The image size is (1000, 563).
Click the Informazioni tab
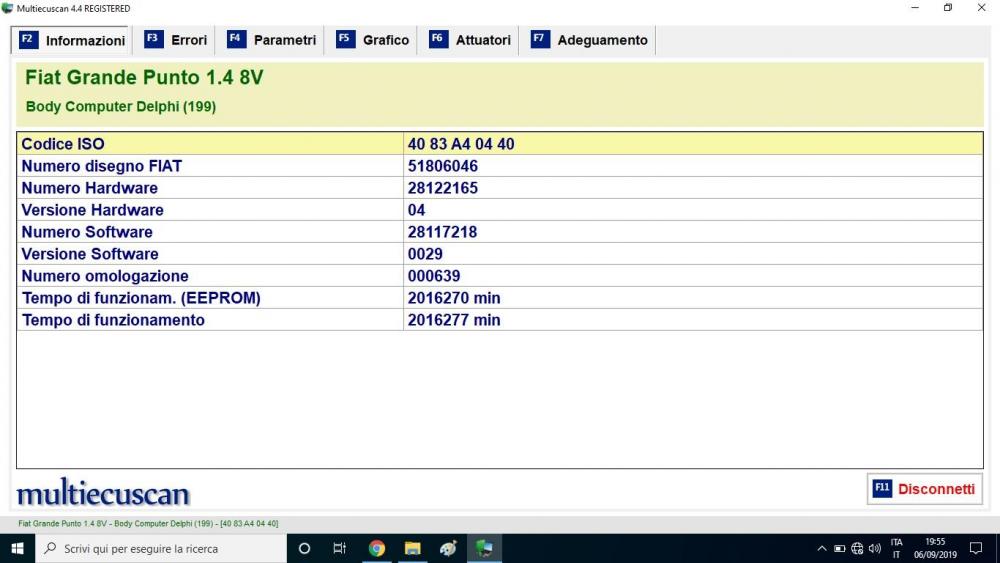click(x=73, y=40)
